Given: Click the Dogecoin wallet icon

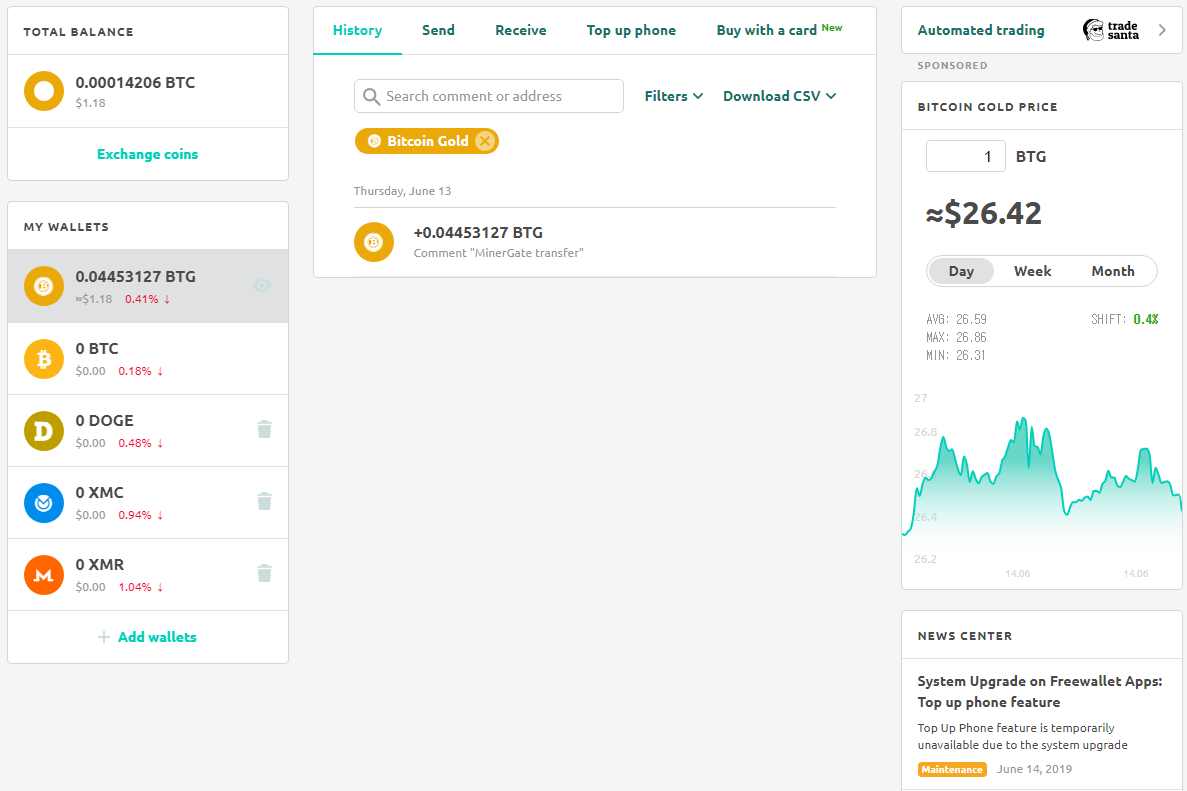Looking at the screenshot, I should [44, 431].
